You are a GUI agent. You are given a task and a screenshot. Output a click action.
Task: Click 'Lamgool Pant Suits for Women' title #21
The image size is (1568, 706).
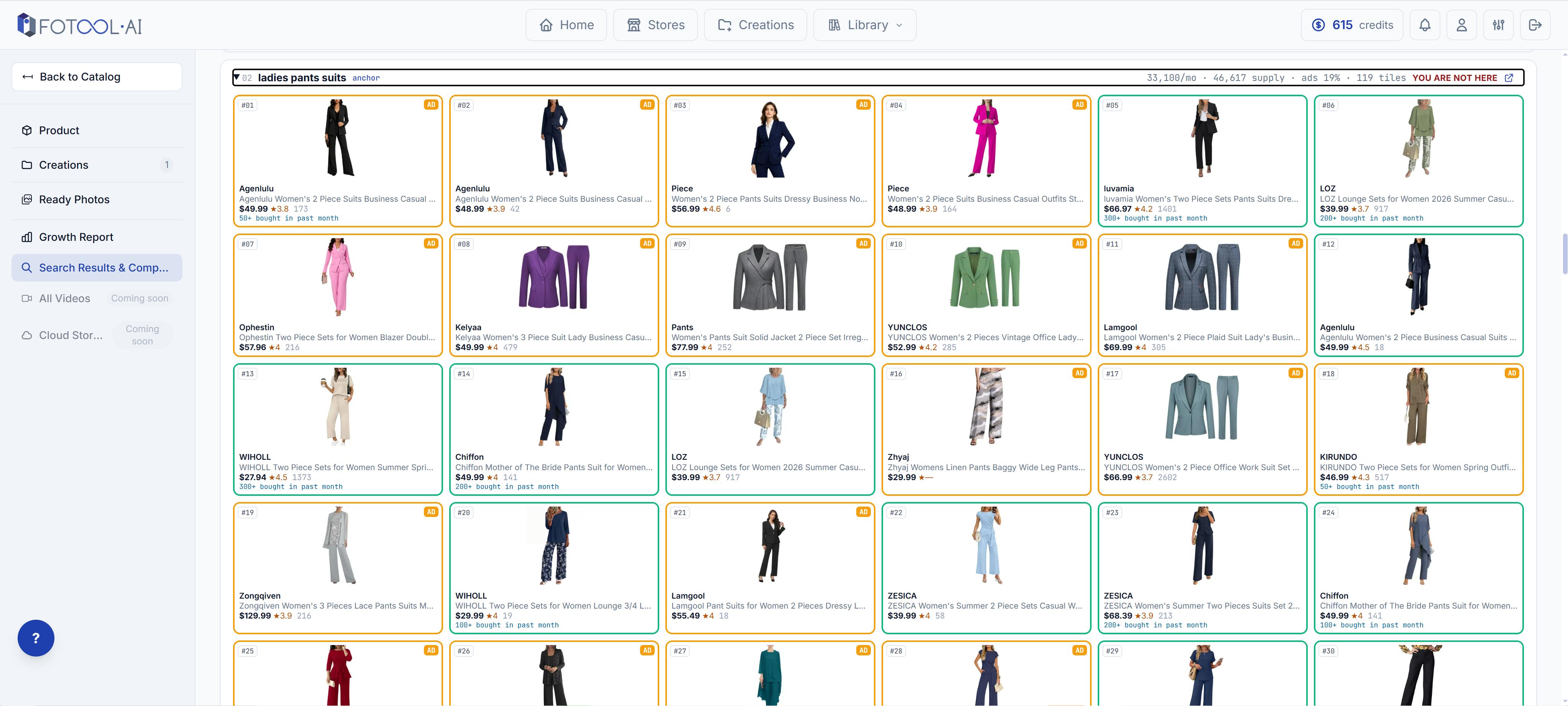pyautogui.click(x=768, y=606)
